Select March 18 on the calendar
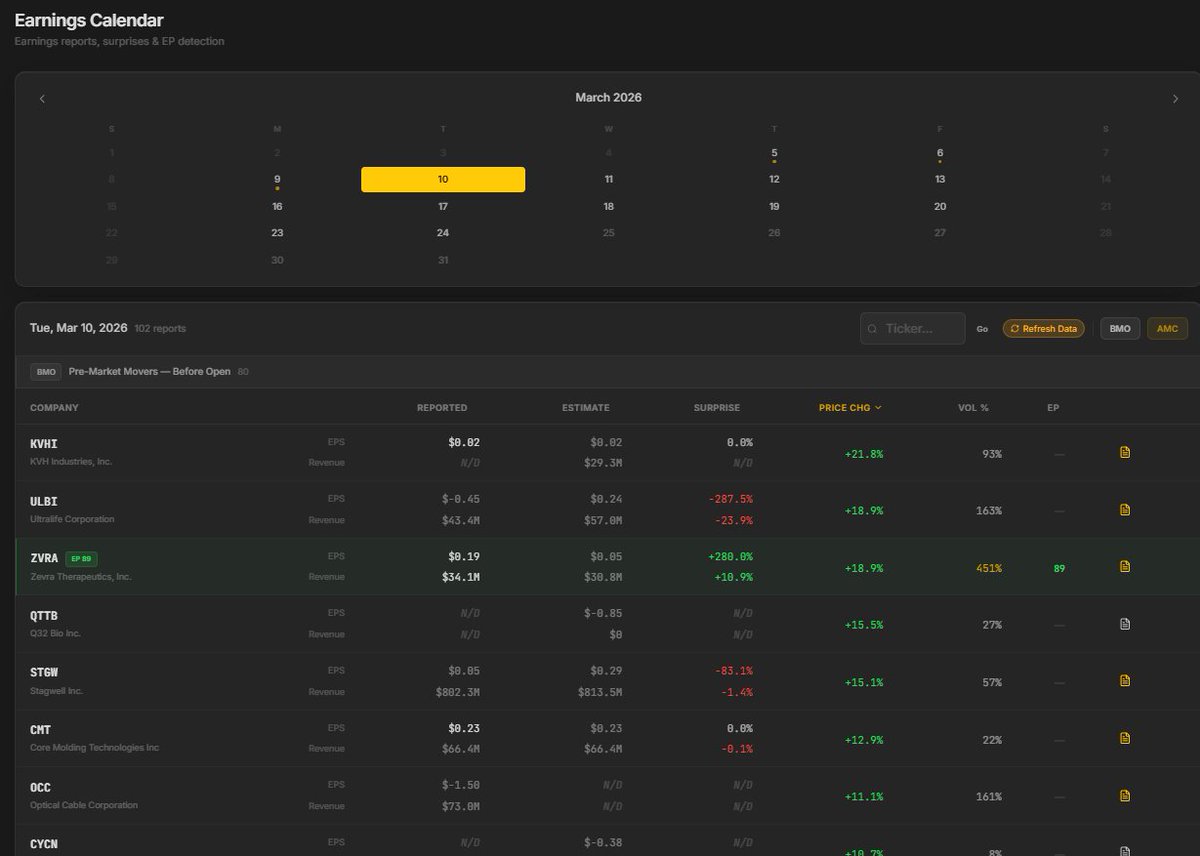 pyautogui.click(x=609, y=206)
